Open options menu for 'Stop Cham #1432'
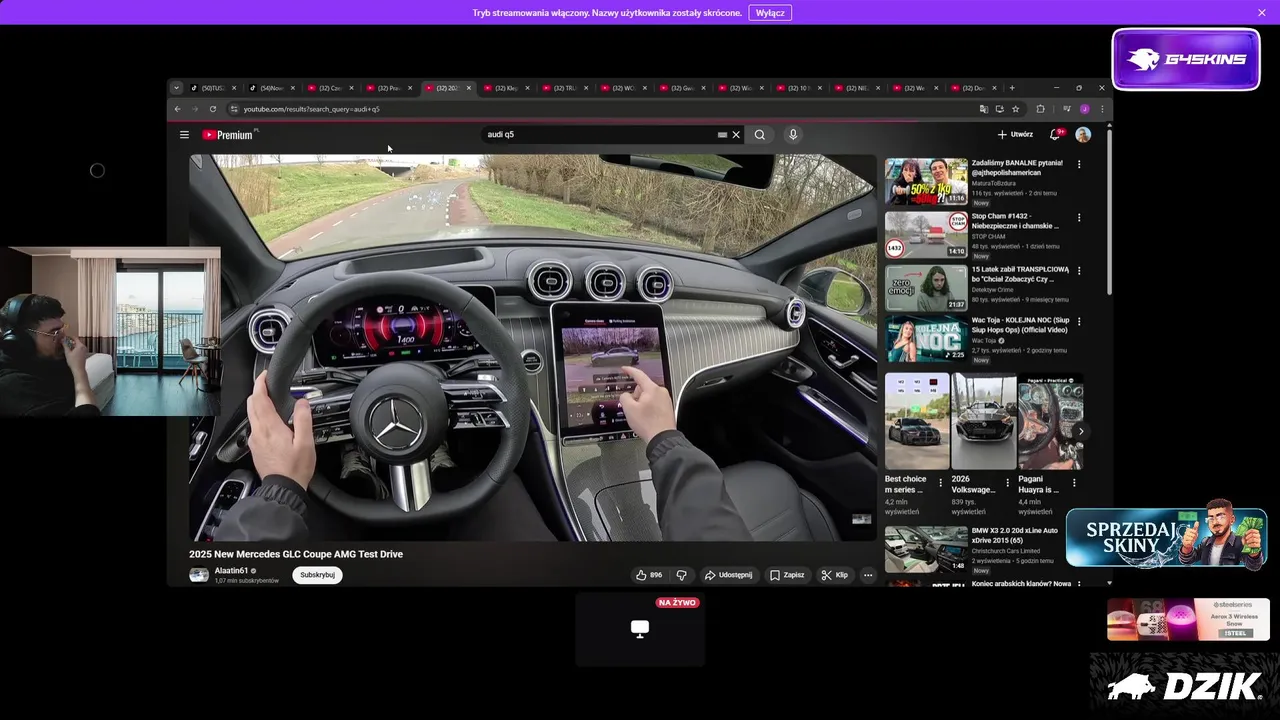The image size is (1280, 720). point(1078,217)
